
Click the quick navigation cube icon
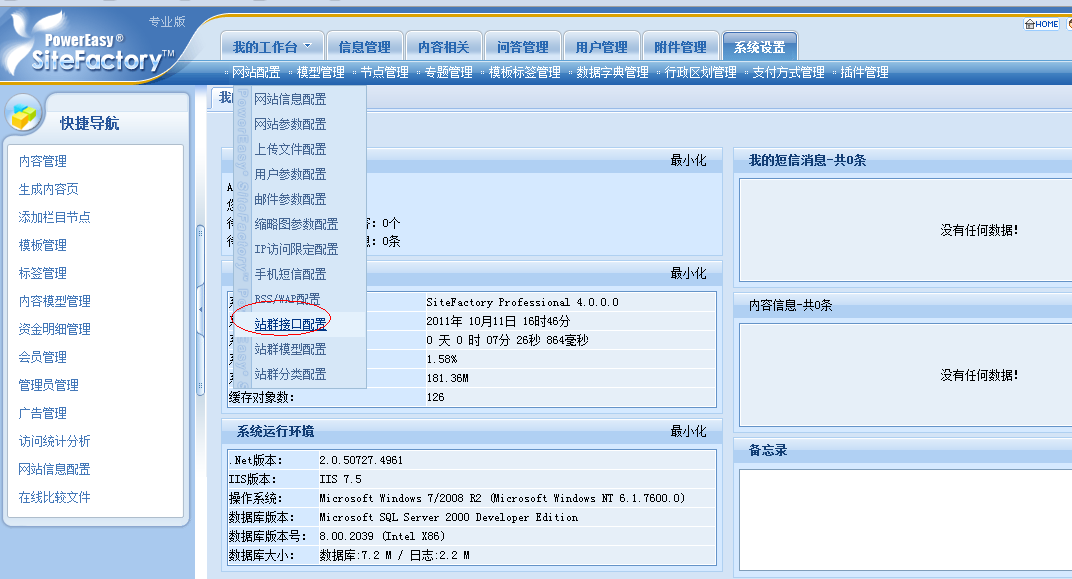pyautogui.click(x=25, y=114)
